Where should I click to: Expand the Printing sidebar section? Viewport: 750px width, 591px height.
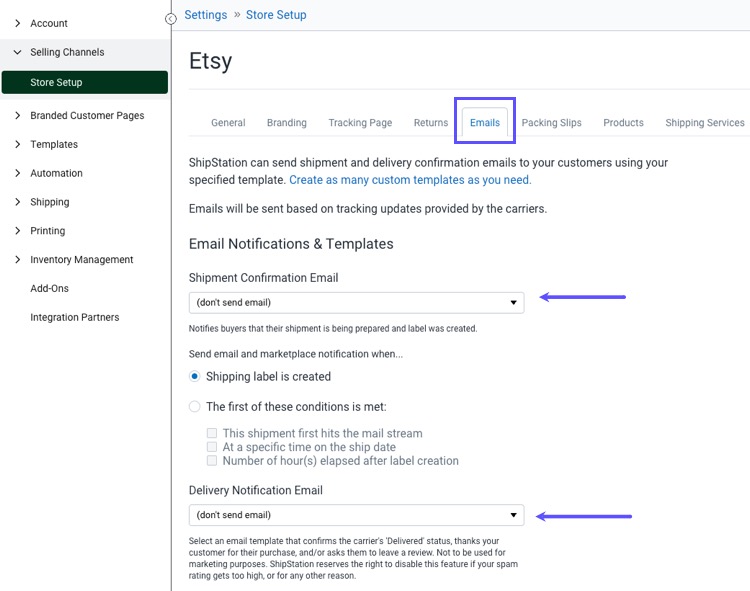pyautogui.click(x=18, y=231)
